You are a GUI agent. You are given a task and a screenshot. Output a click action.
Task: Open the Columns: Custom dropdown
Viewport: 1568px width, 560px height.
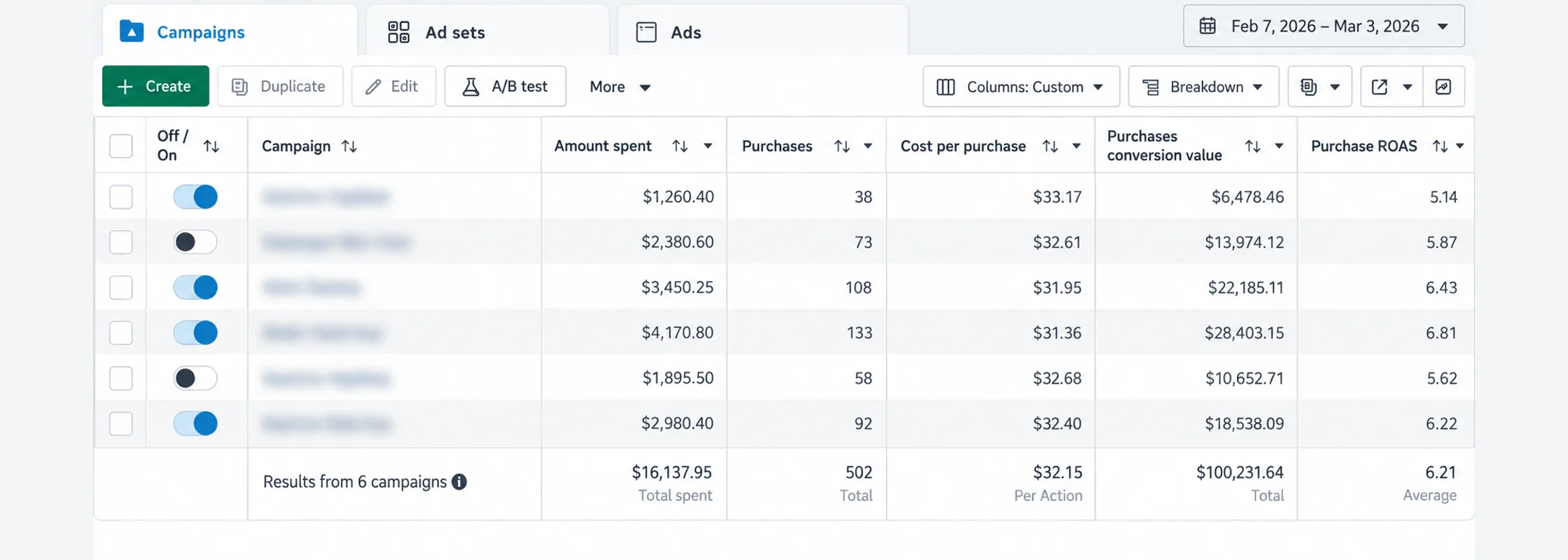coord(1021,87)
